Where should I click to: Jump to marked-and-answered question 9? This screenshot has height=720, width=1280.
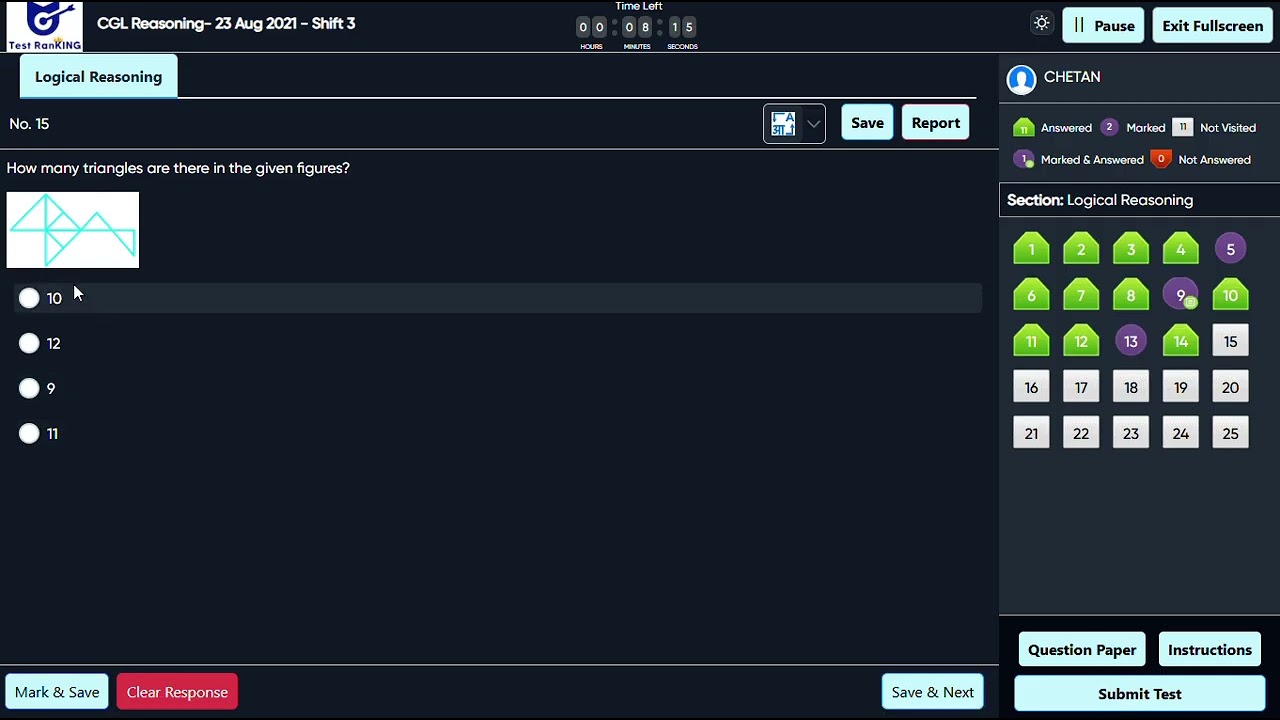pos(1181,295)
